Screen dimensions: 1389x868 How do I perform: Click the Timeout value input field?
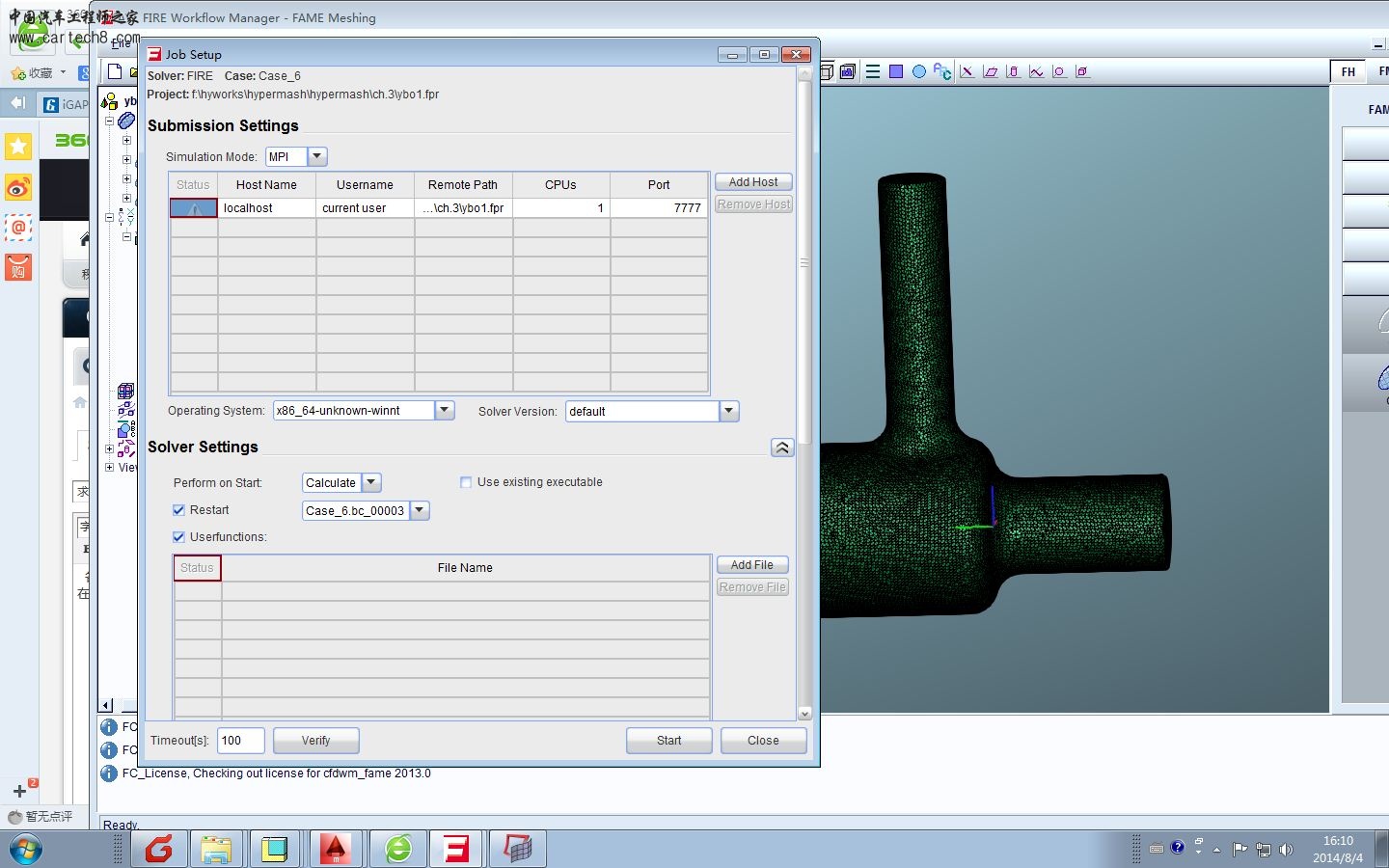click(241, 741)
